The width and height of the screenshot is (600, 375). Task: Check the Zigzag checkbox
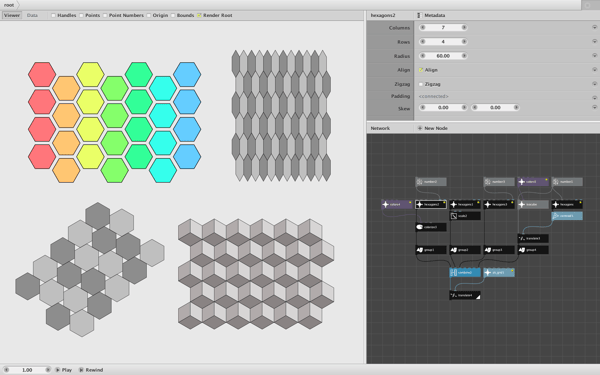click(421, 84)
